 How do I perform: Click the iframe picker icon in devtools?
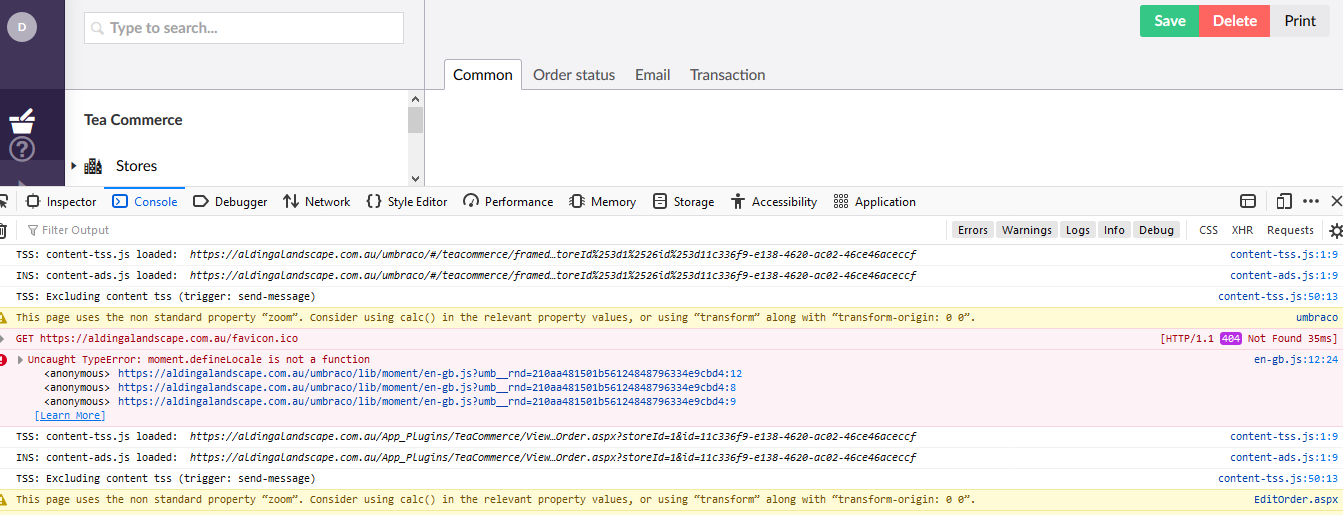[x=1248, y=201]
